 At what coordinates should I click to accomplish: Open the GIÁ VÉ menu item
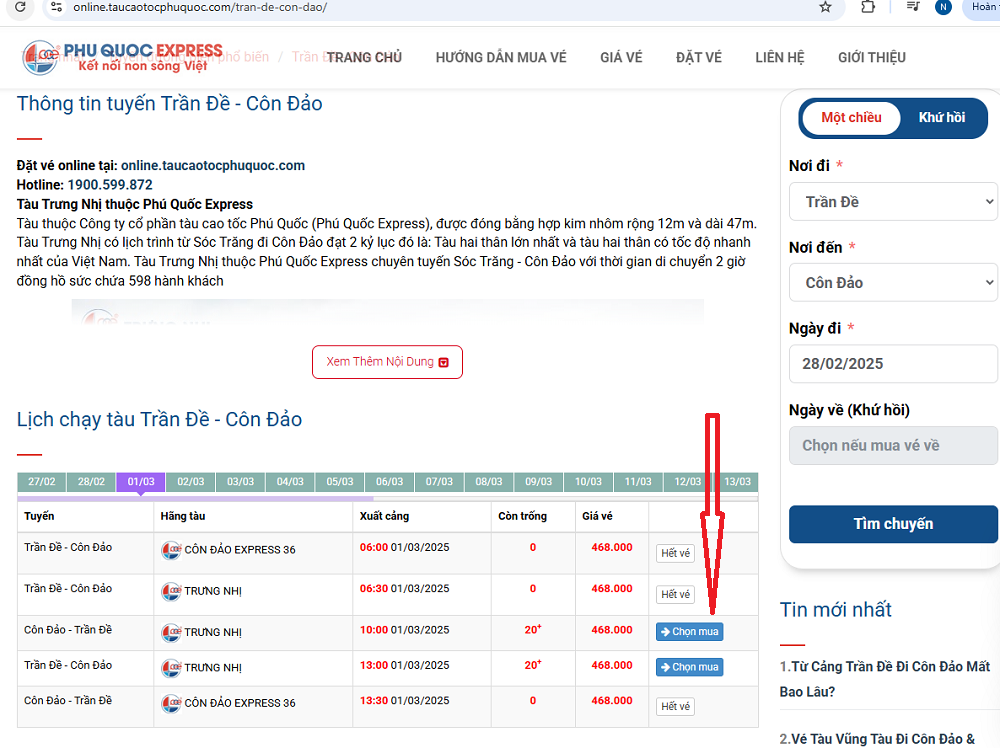tap(621, 57)
